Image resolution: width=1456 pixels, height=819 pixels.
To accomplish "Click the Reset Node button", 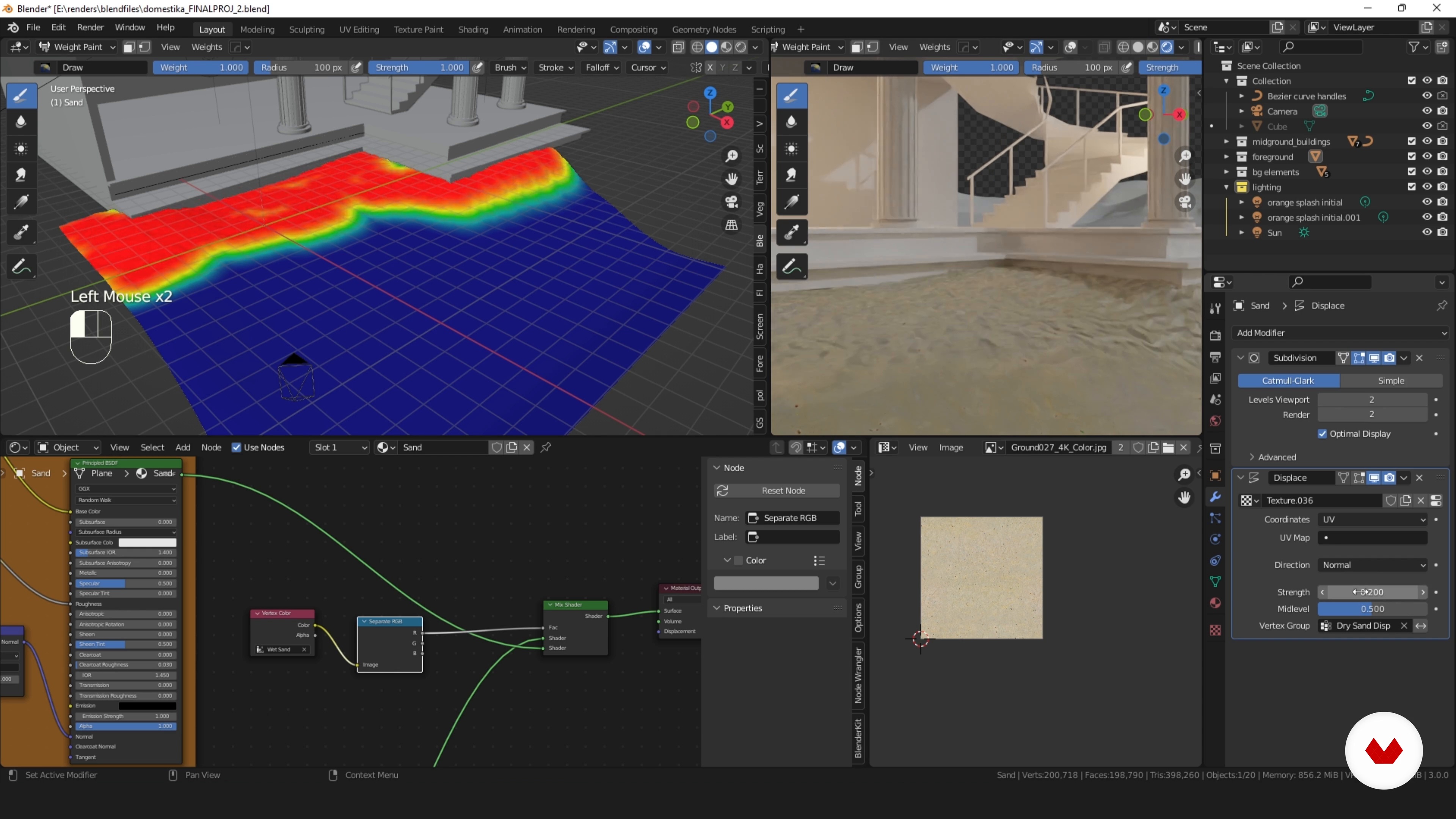I will click(777, 491).
